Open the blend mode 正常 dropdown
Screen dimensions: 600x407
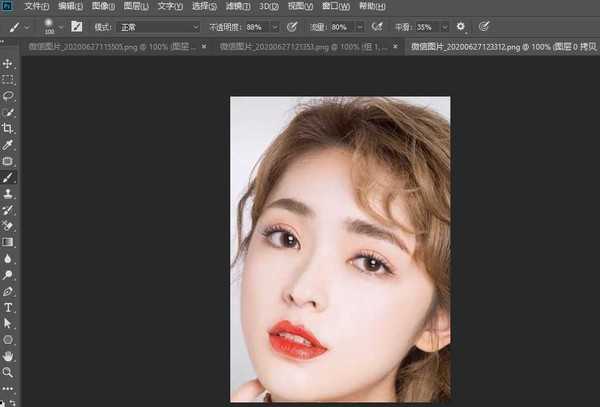pos(158,26)
